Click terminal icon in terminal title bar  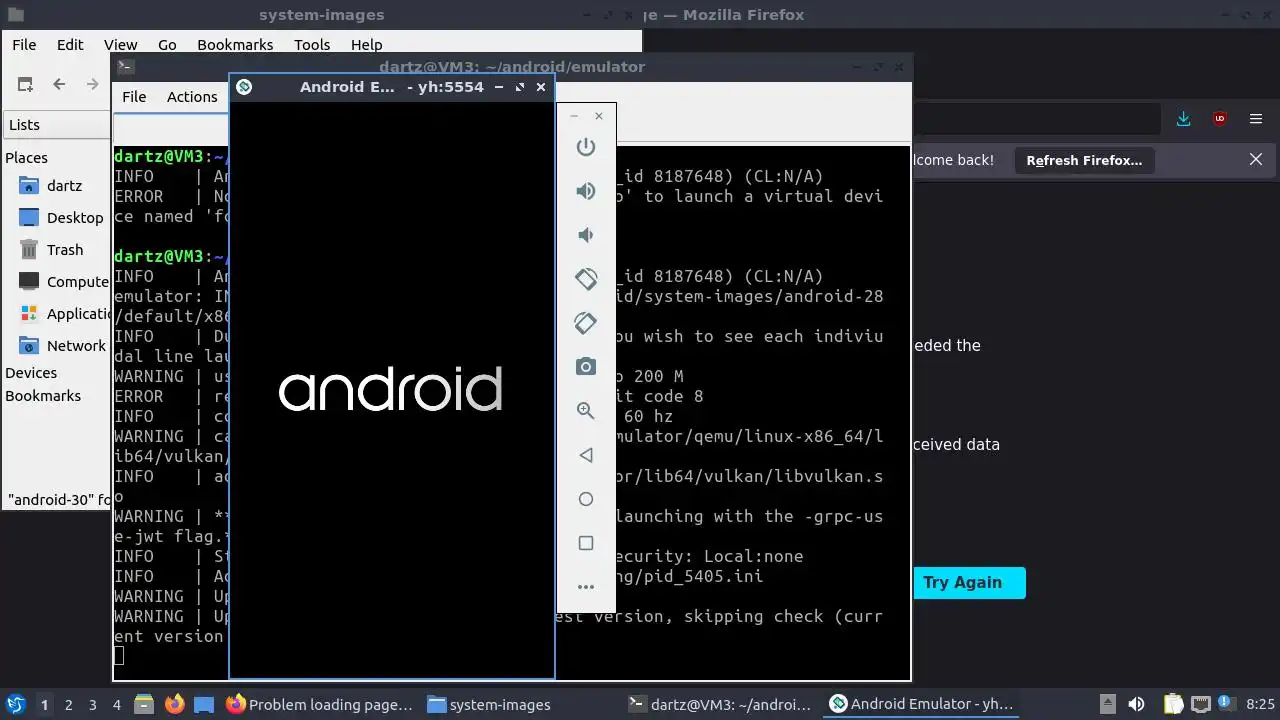pyautogui.click(x=125, y=67)
